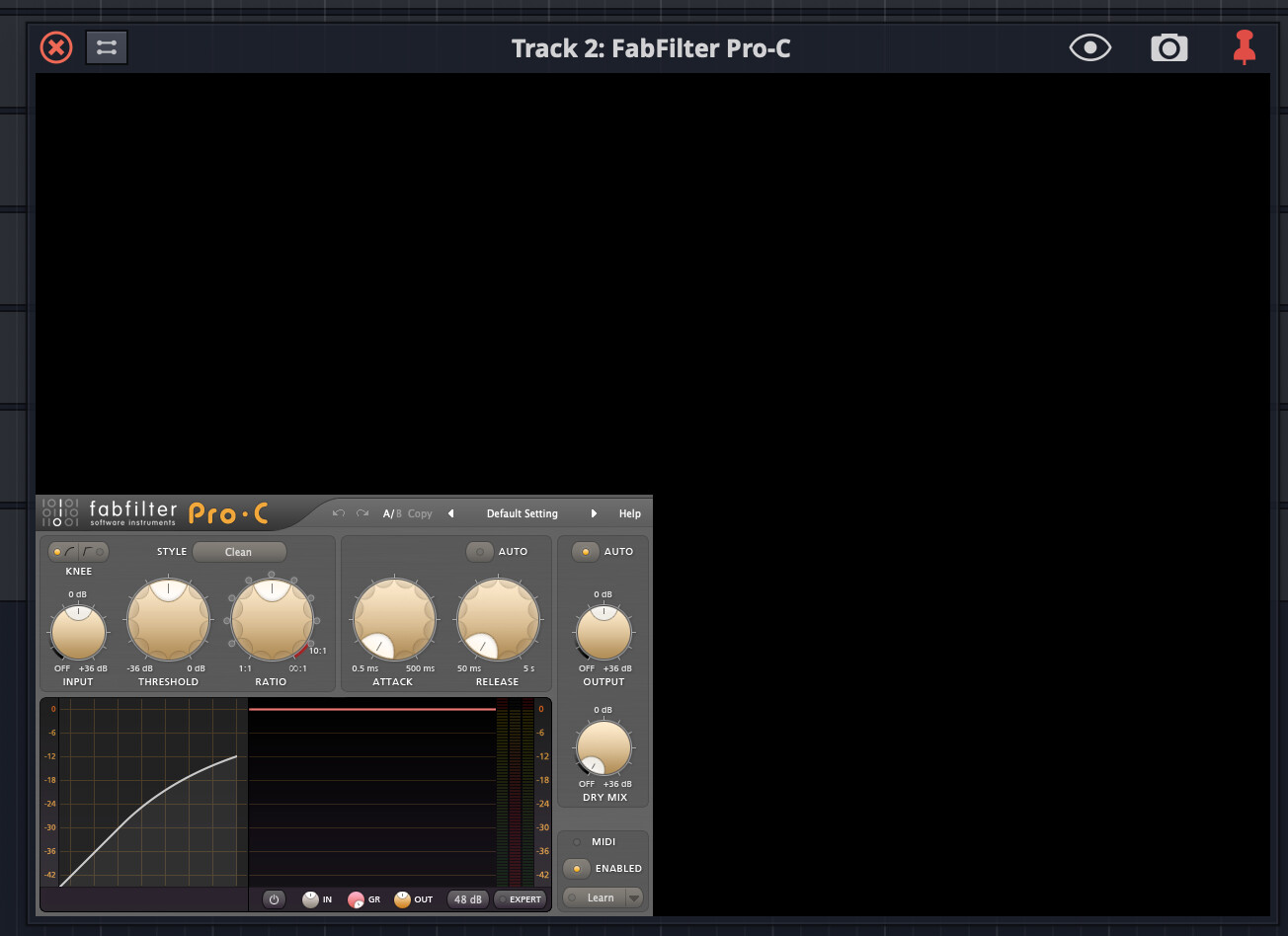Image resolution: width=1288 pixels, height=936 pixels.
Task: Toggle the level display power button
Action: point(275,899)
